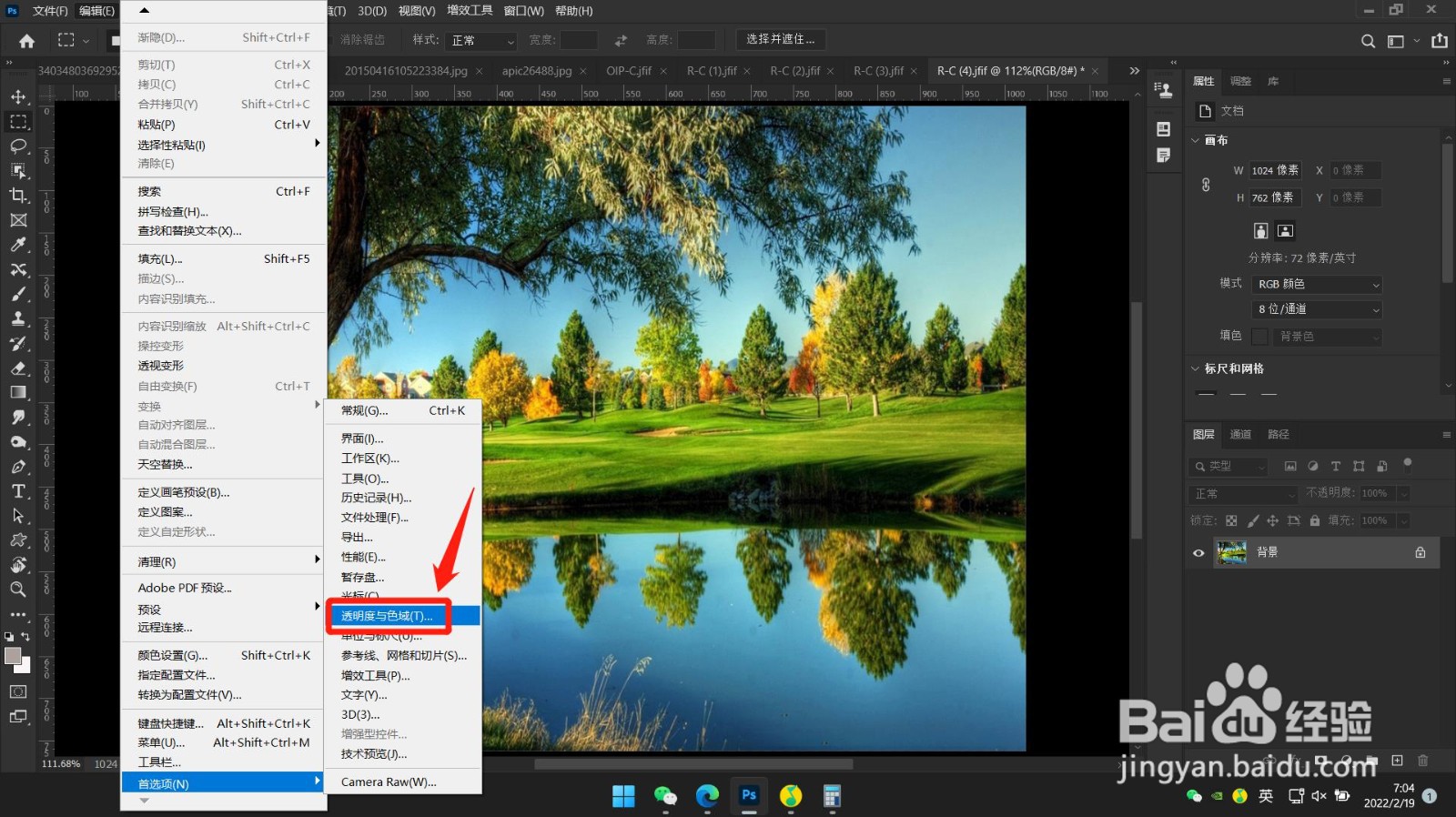Toggle Quick Mask mode
This screenshot has width=1456, height=817.
click(x=18, y=692)
